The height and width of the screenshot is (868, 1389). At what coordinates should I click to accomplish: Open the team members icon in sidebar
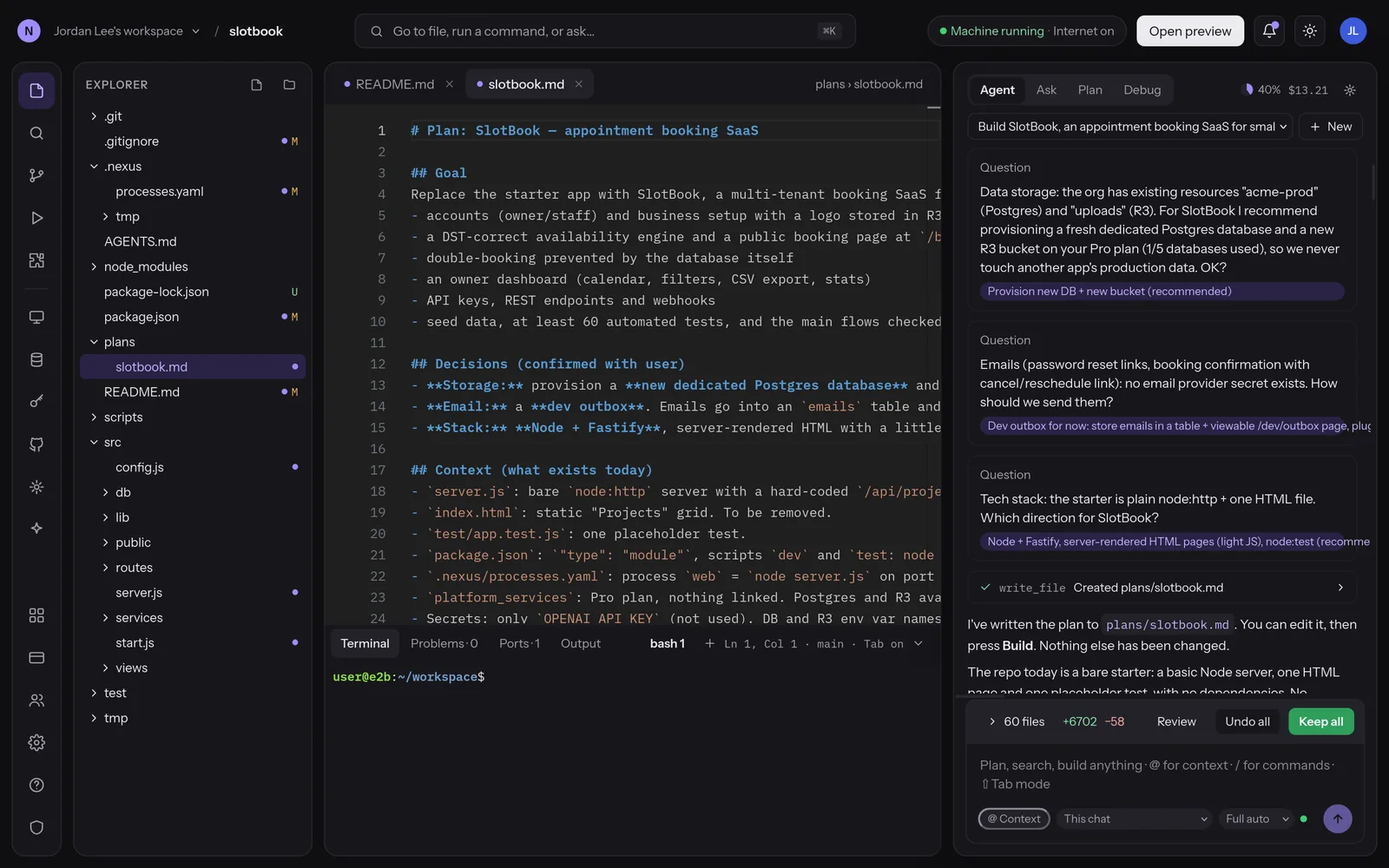(36, 700)
